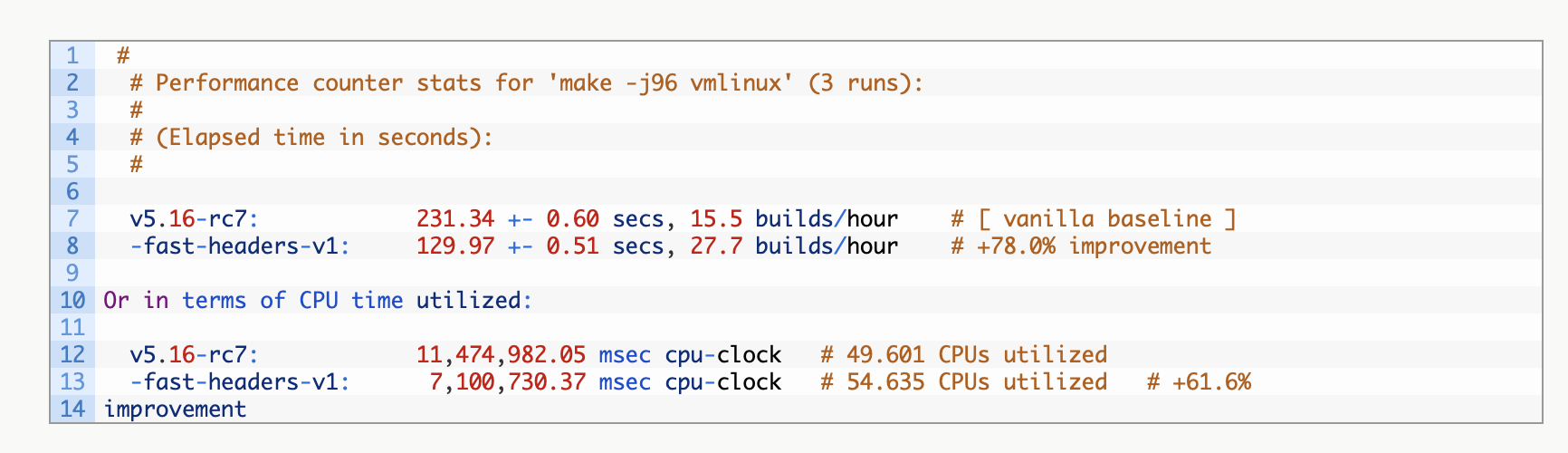Click the 11,474,982.05 msec value
1568x453 pixels.
click(x=501, y=354)
